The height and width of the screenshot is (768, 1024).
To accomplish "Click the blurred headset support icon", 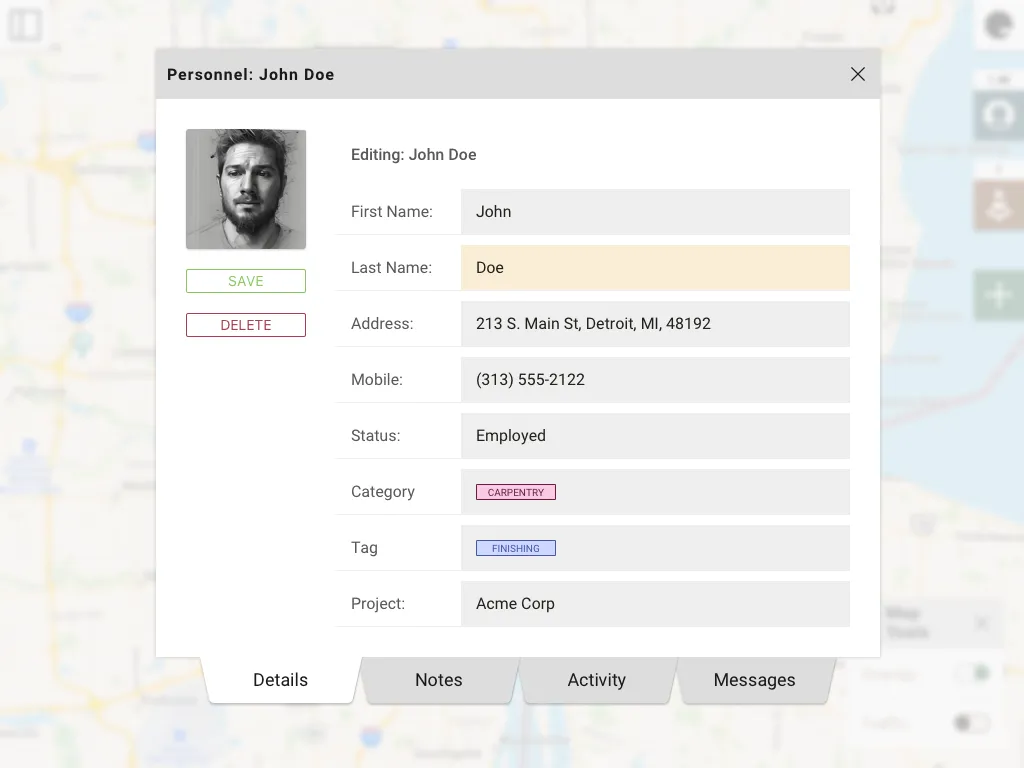I will point(999,116).
